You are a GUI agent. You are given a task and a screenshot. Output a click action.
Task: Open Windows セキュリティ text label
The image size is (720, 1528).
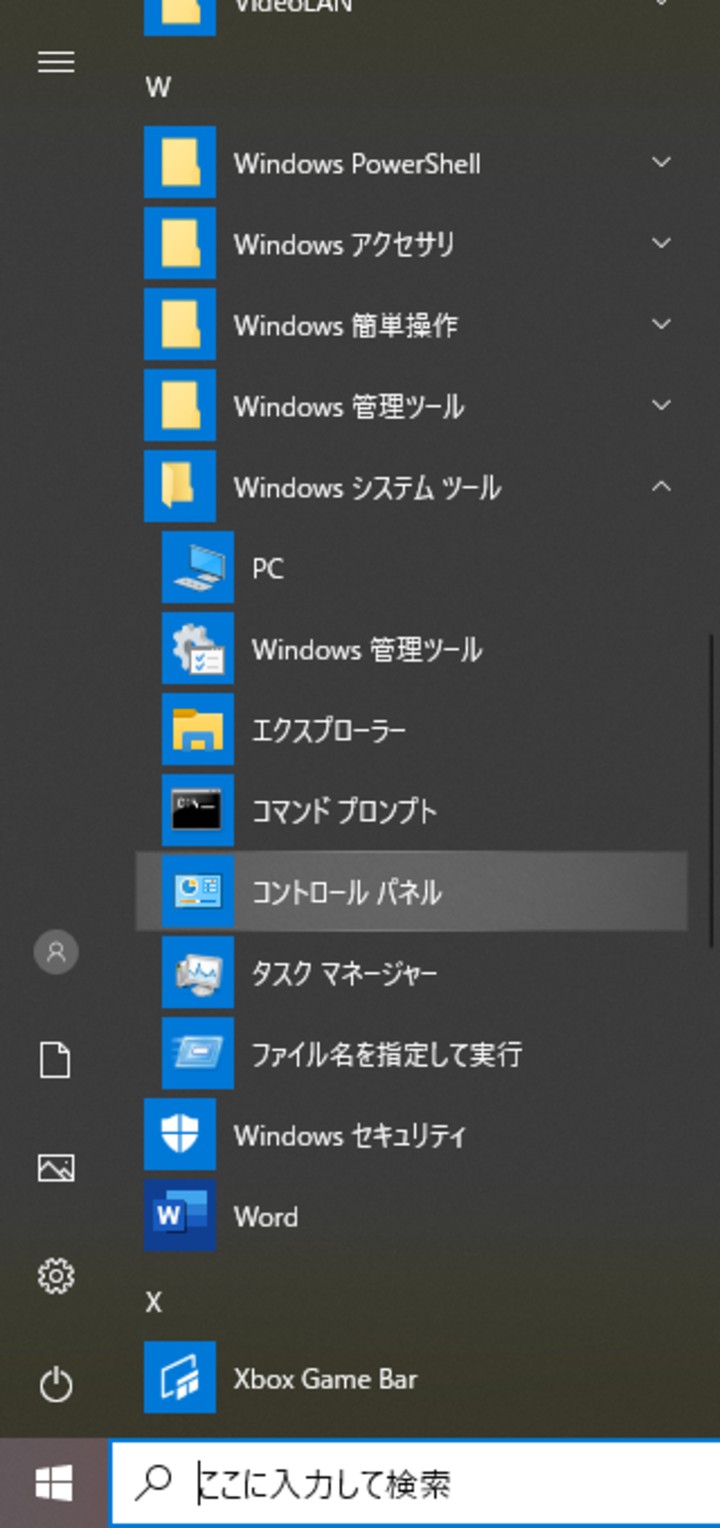[350, 1135]
